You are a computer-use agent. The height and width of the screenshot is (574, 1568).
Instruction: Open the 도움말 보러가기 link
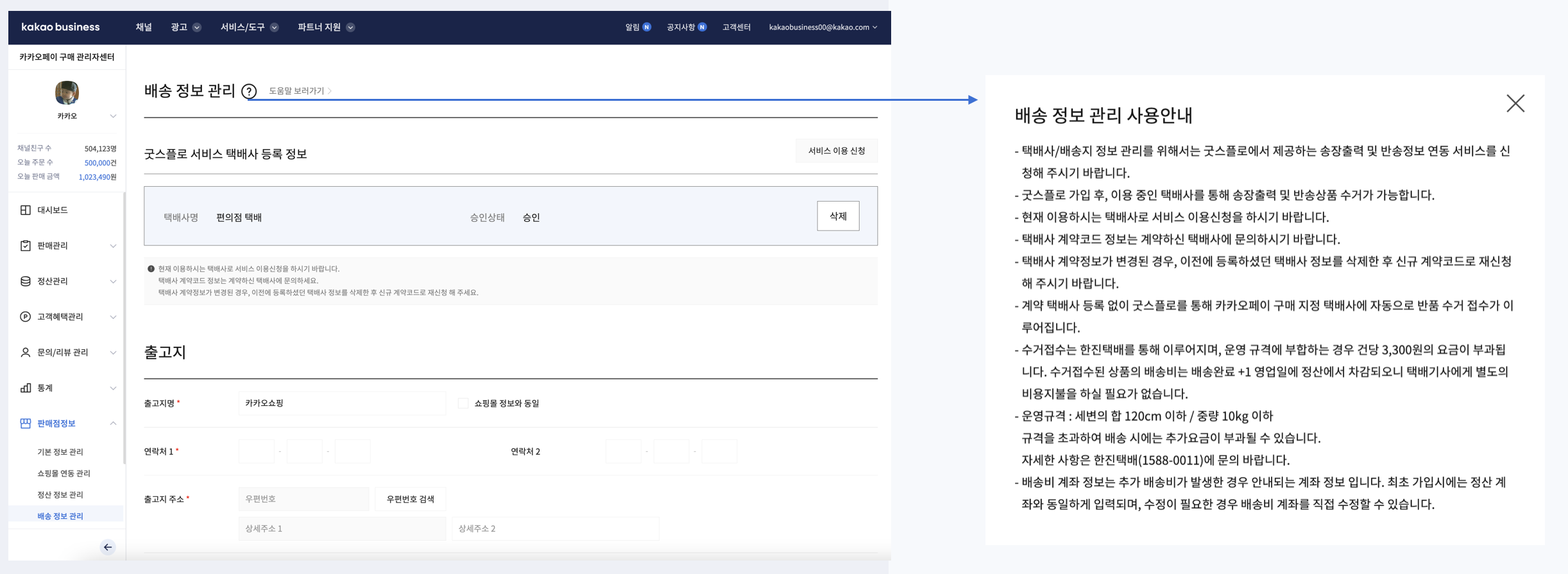[x=300, y=91]
